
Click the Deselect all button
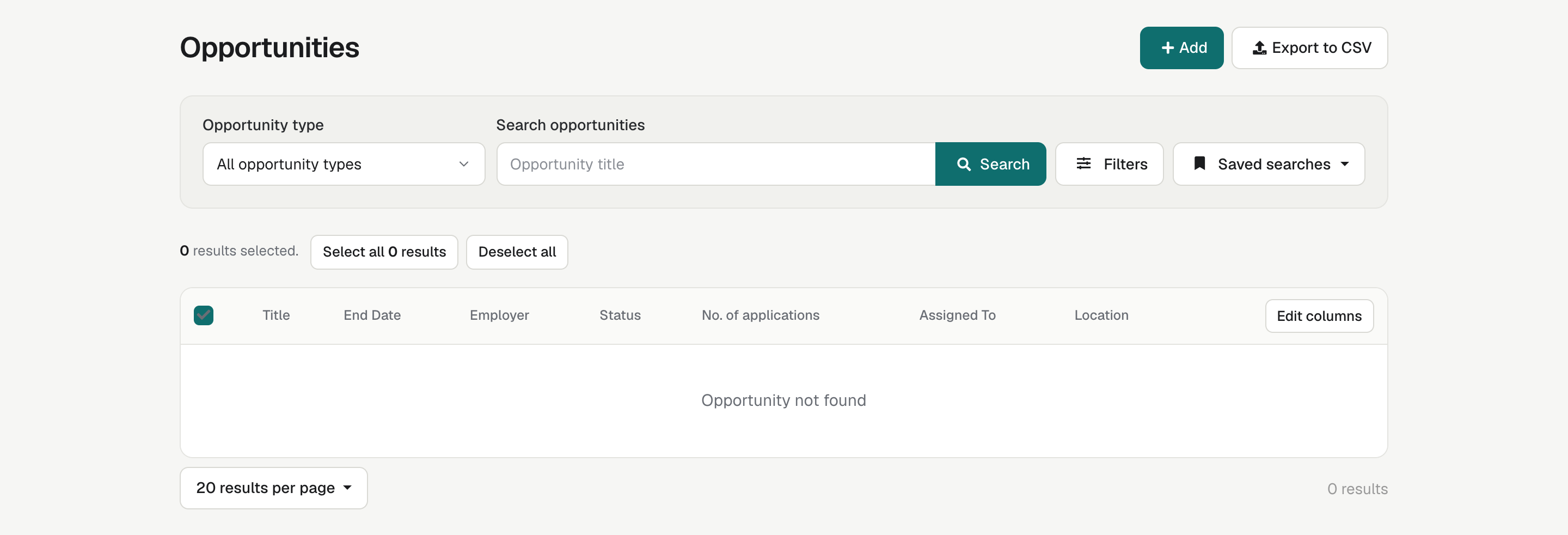(x=517, y=252)
